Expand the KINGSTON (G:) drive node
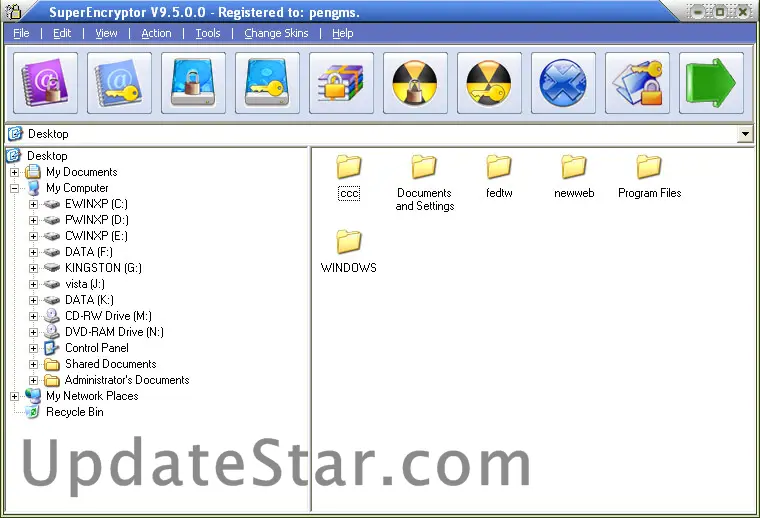 33,268
